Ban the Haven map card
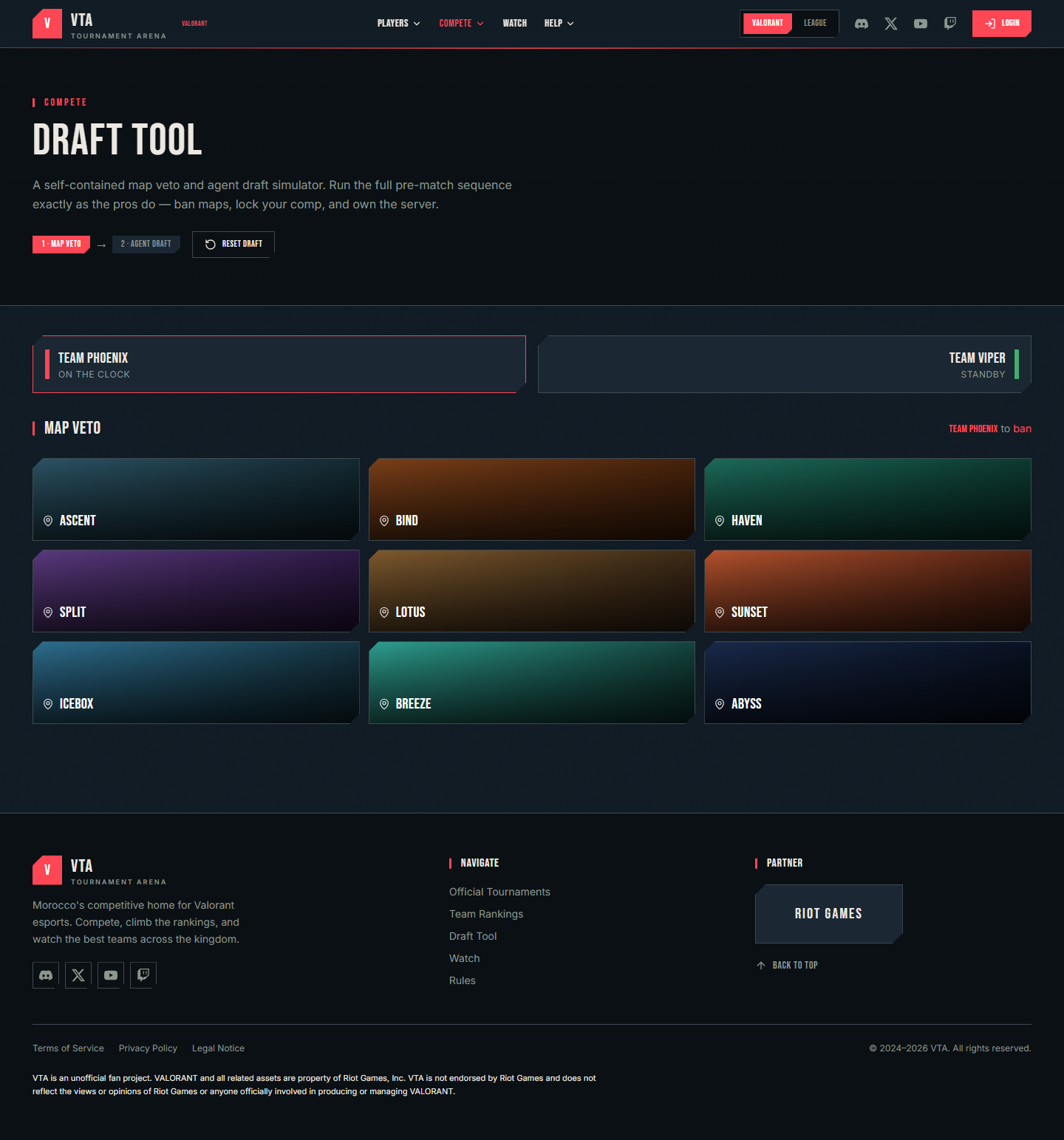The height and width of the screenshot is (1140, 1064). coord(867,499)
